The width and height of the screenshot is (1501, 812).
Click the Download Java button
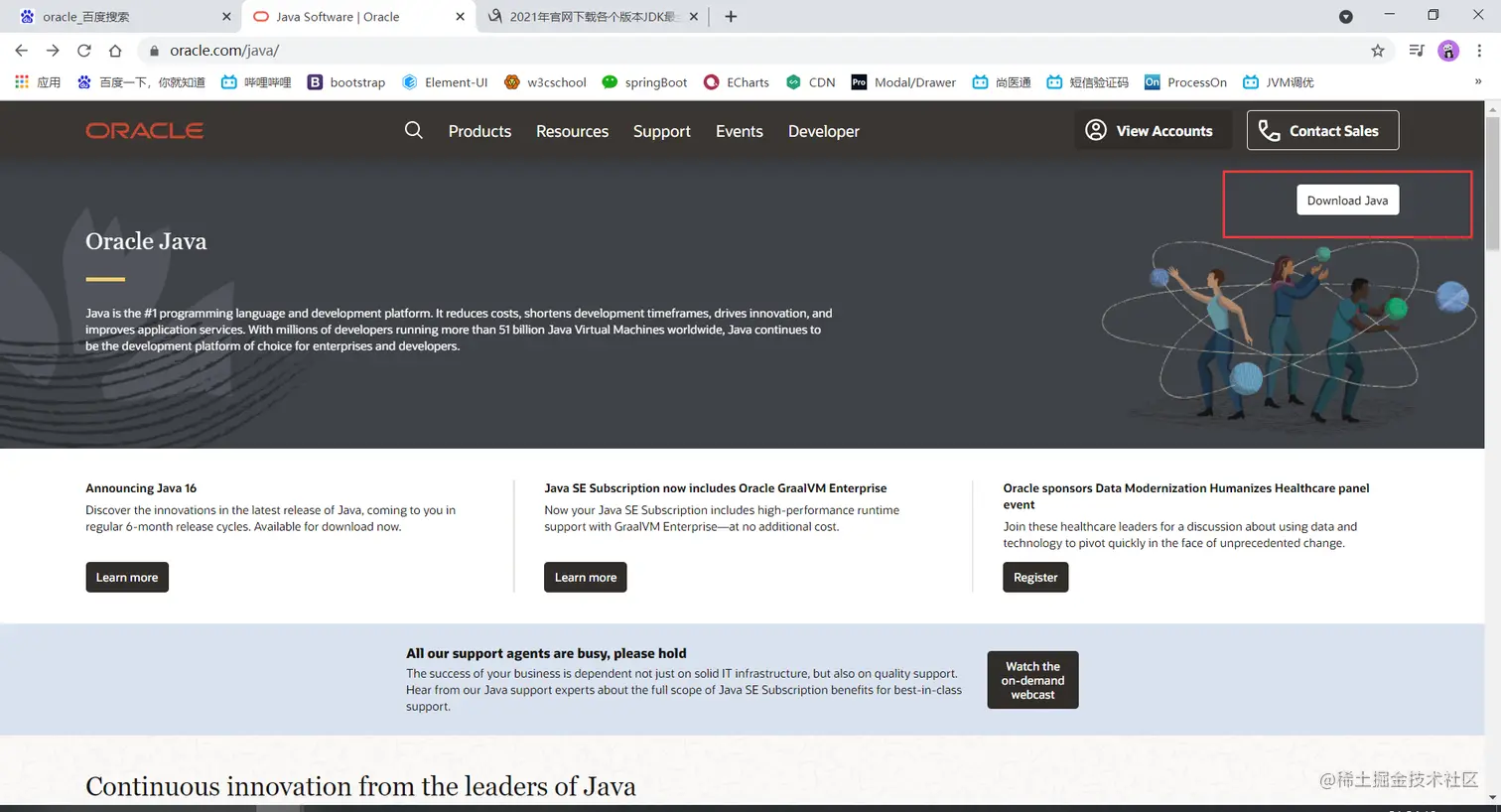(x=1347, y=201)
